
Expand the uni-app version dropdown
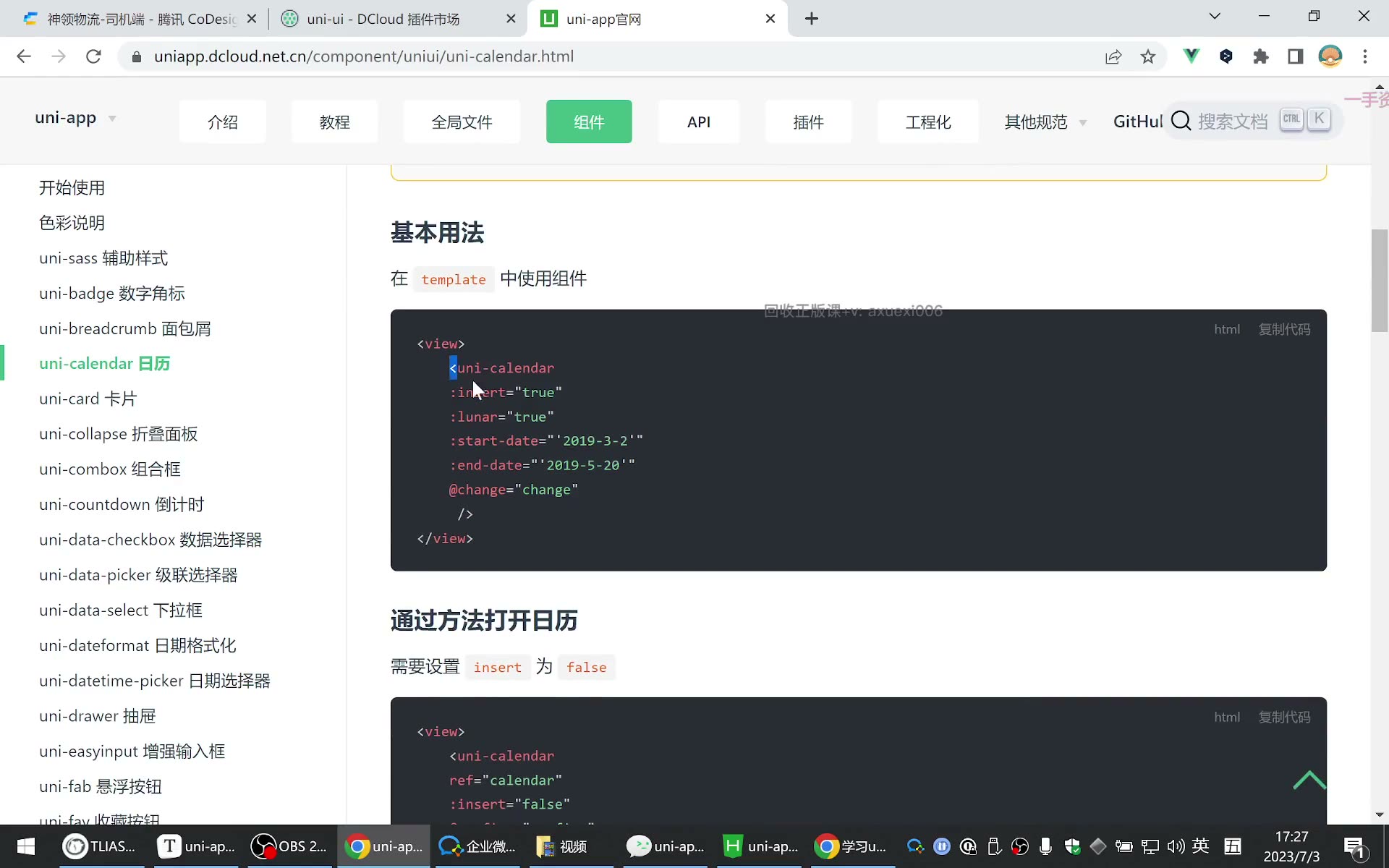(x=75, y=118)
